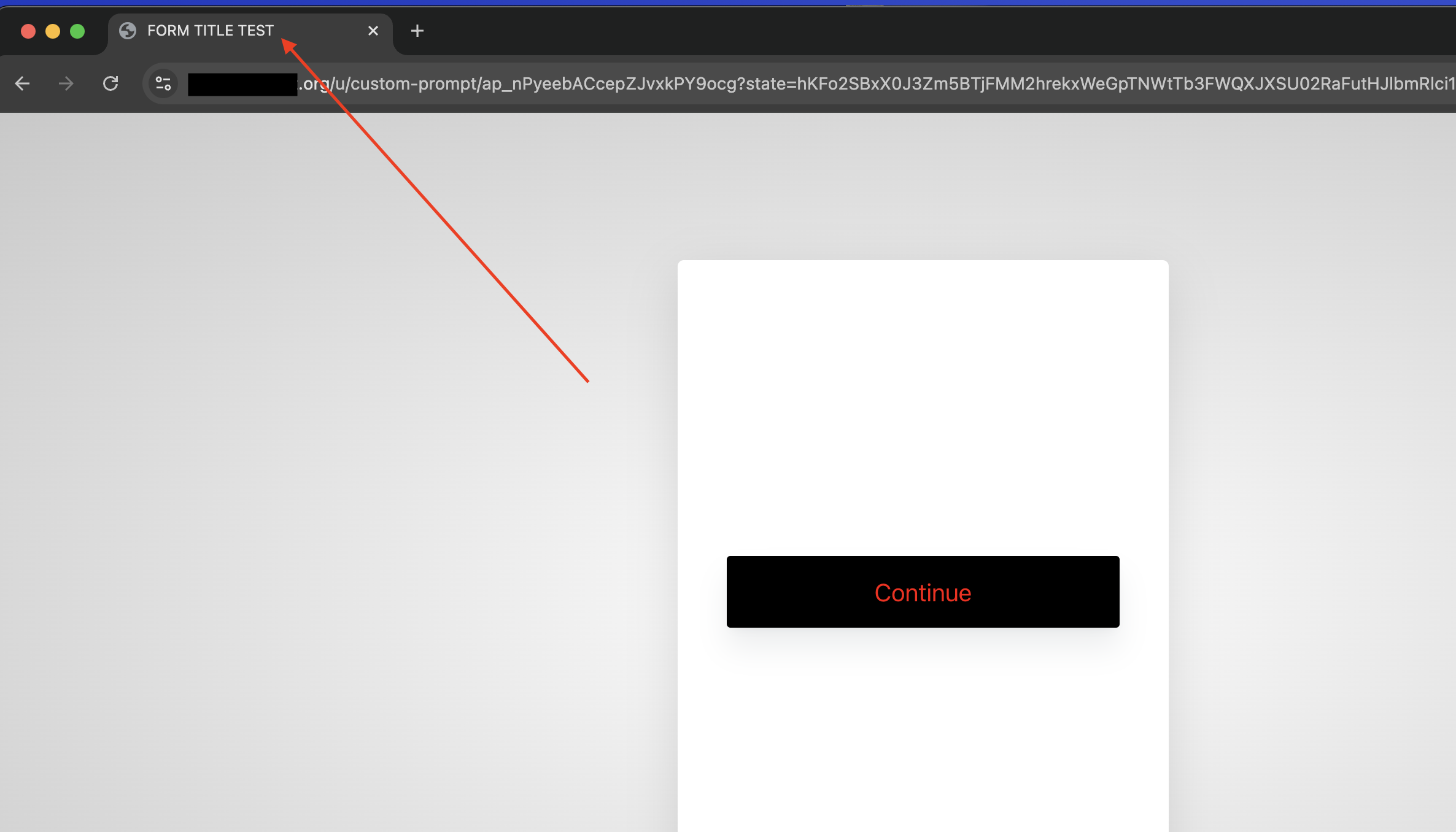The height and width of the screenshot is (832, 1456).
Task: Click the red Continue label
Action: click(x=923, y=592)
